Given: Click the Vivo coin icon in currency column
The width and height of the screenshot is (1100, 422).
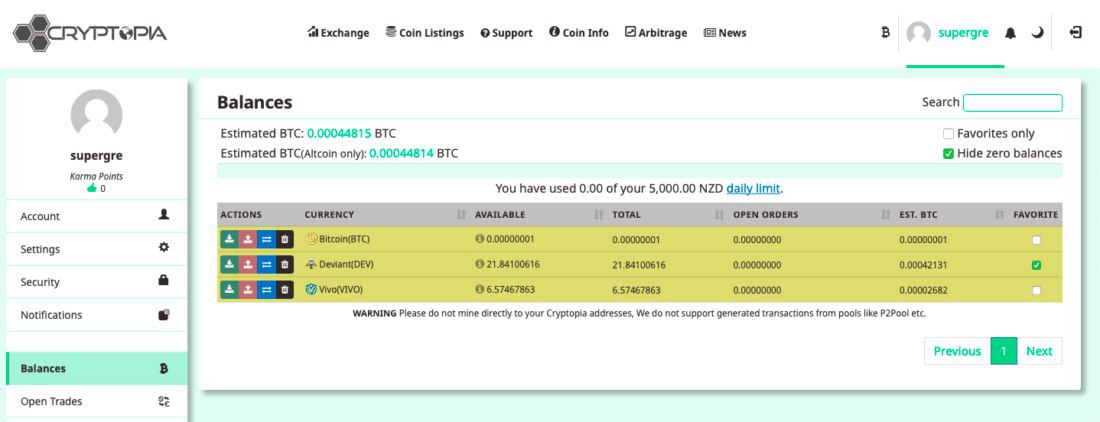Looking at the screenshot, I should click(311, 290).
